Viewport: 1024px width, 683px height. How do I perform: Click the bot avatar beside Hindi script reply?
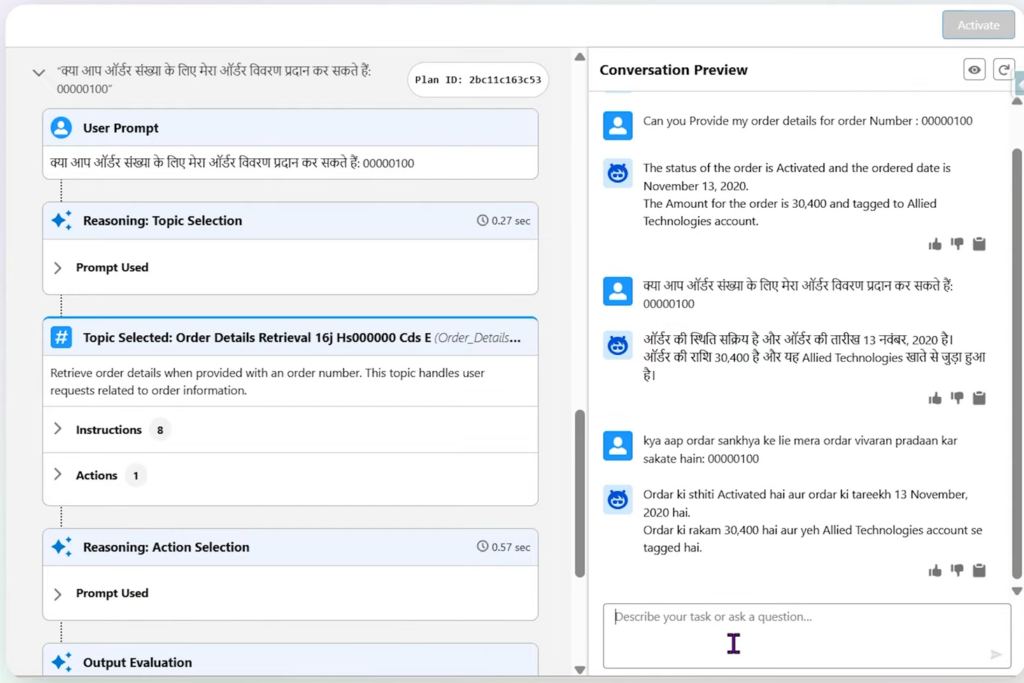(617, 345)
